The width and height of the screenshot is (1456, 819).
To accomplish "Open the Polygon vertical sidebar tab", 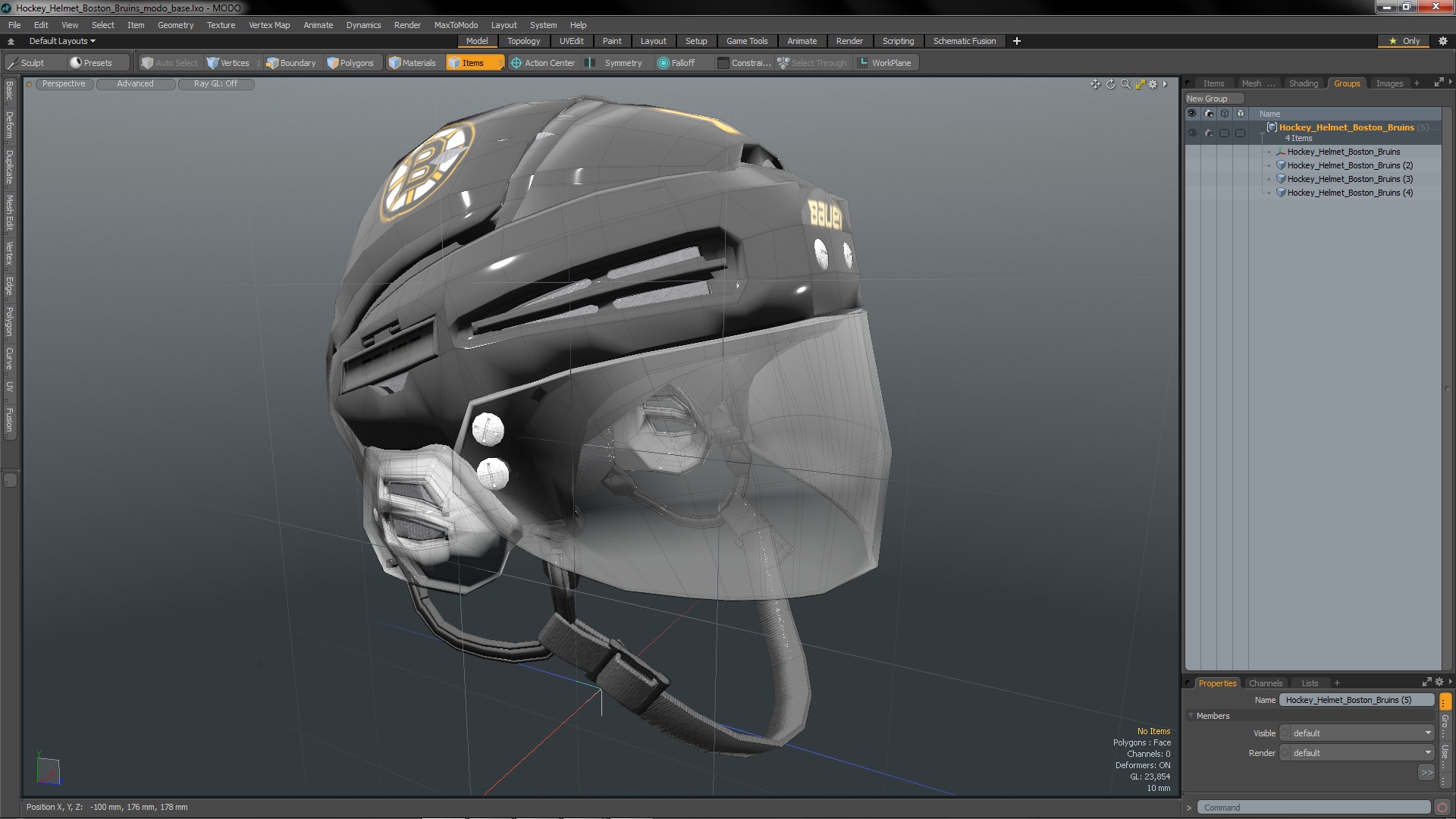I will pos(10,322).
